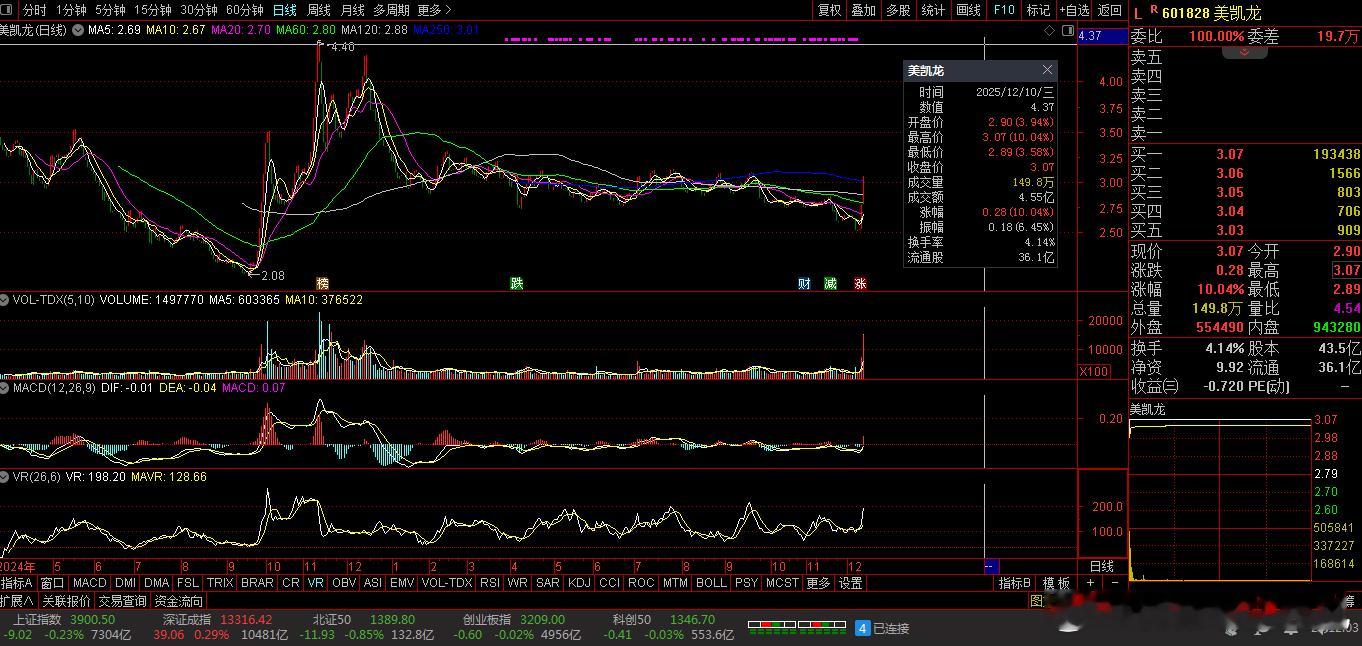This screenshot has height=646, width=1362.
Task: Click the plus zoom-in button near 模板
Action: click(x=1090, y=583)
